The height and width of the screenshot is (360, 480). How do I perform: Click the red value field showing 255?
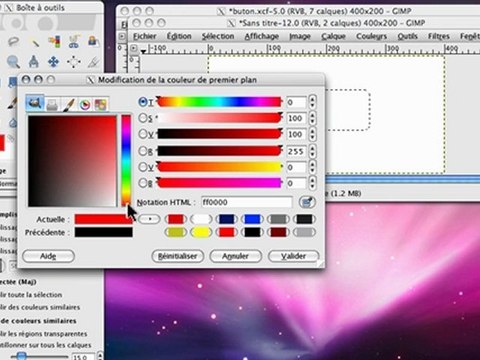click(x=296, y=151)
